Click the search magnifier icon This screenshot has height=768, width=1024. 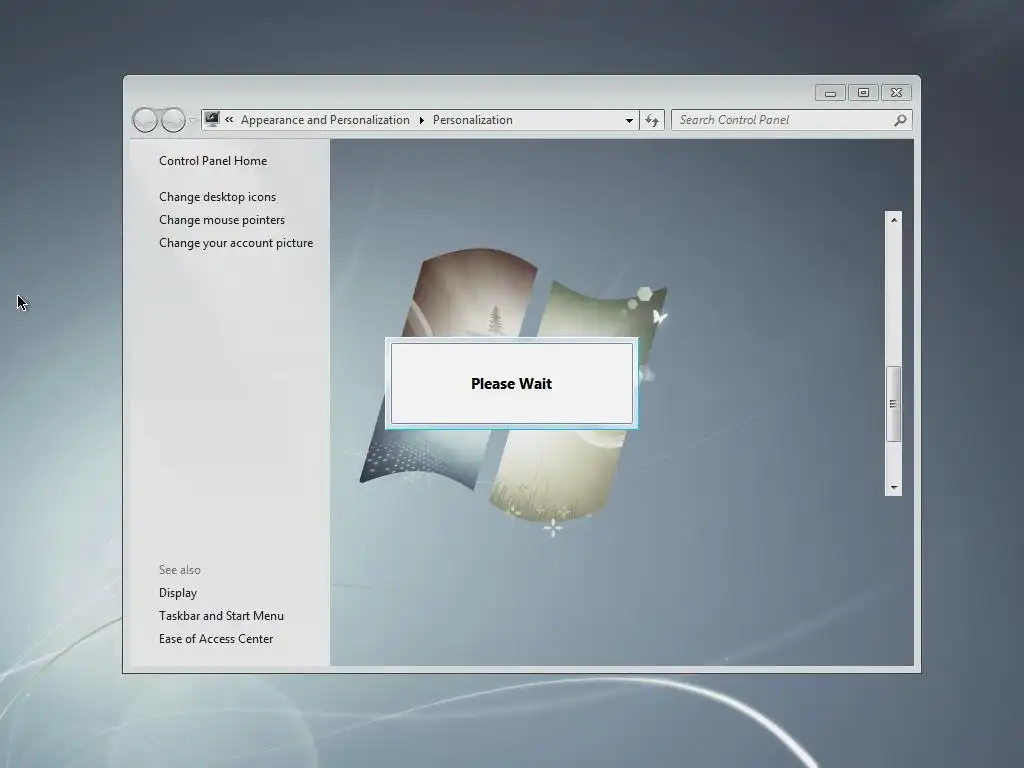coord(901,120)
